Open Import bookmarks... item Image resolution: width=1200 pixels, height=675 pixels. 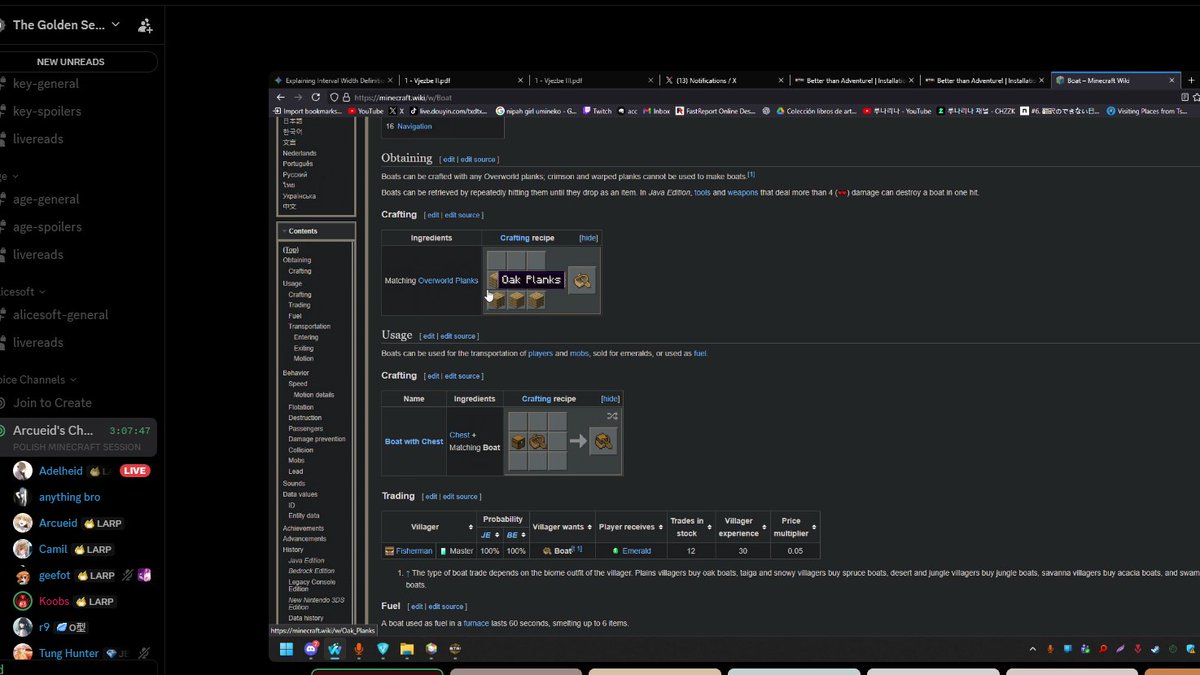pyautogui.click(x=309, y=111)
